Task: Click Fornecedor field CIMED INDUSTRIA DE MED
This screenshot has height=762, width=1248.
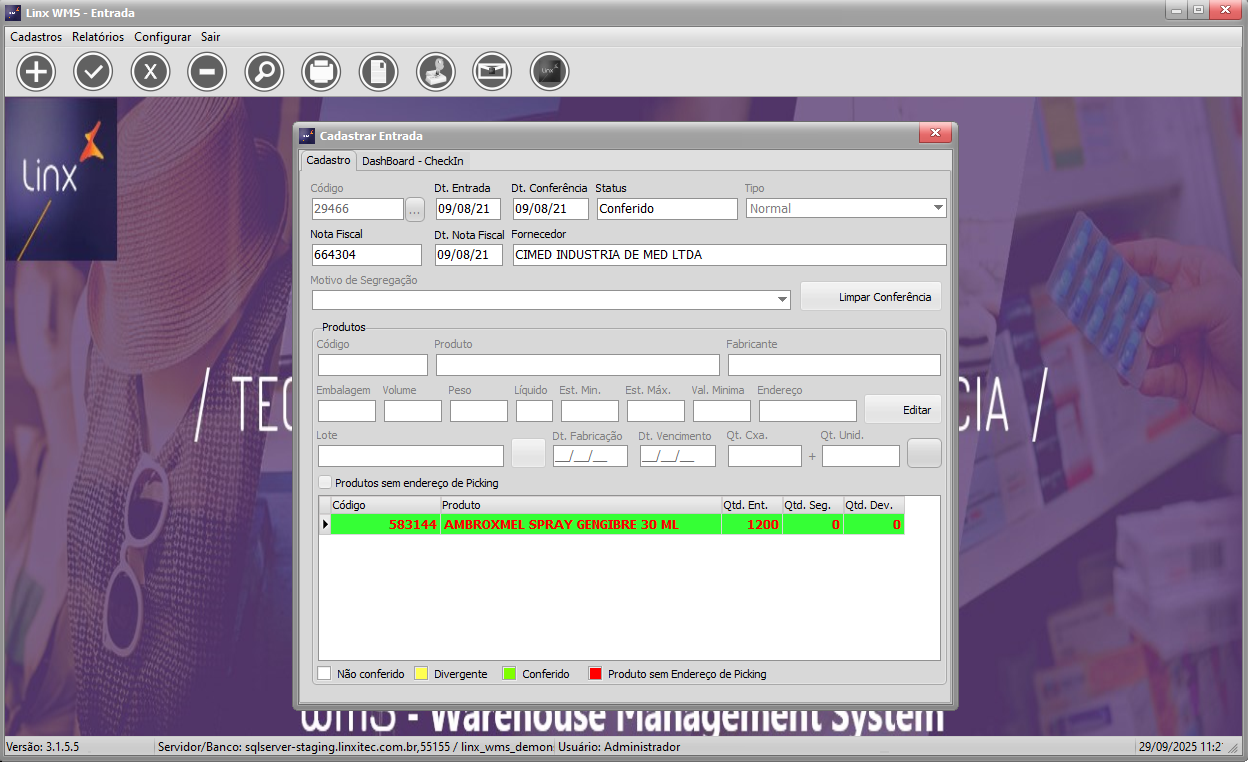Action: tap(729, 255)
